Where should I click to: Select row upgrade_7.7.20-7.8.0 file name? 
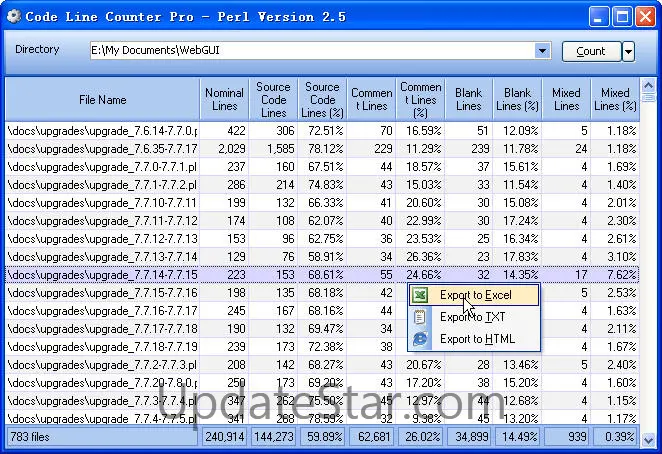[x=103, y=383]
